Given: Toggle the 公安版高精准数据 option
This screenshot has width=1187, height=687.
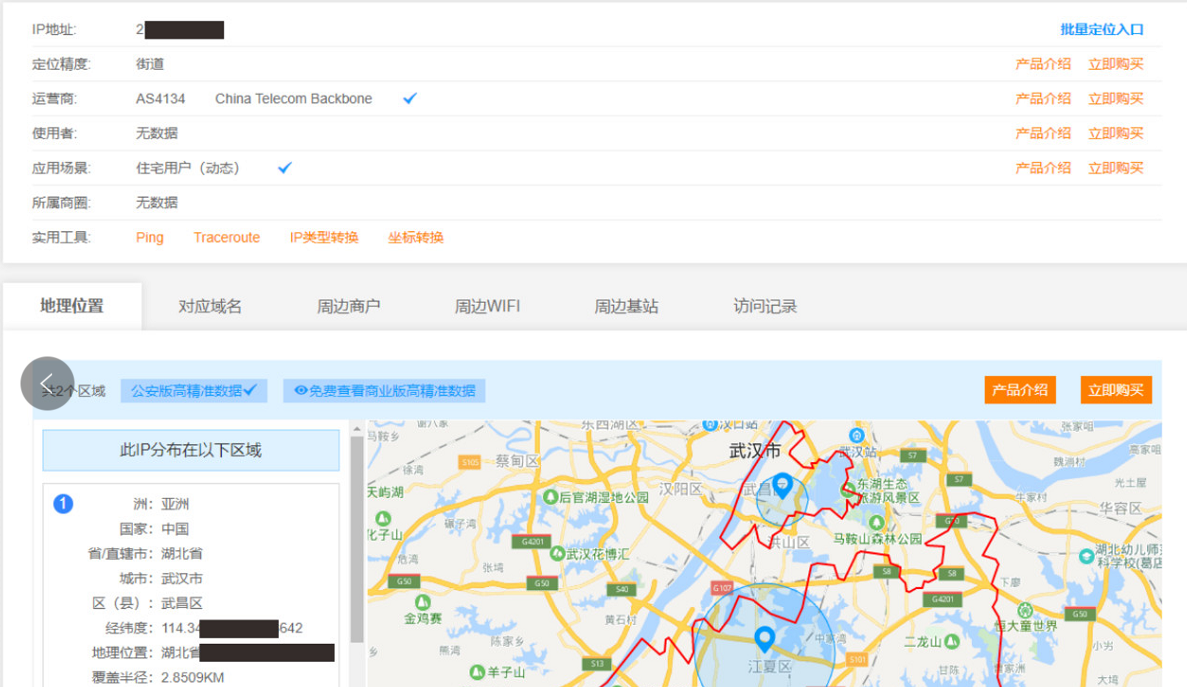Looking at the screenshot, I should point(194,391).
